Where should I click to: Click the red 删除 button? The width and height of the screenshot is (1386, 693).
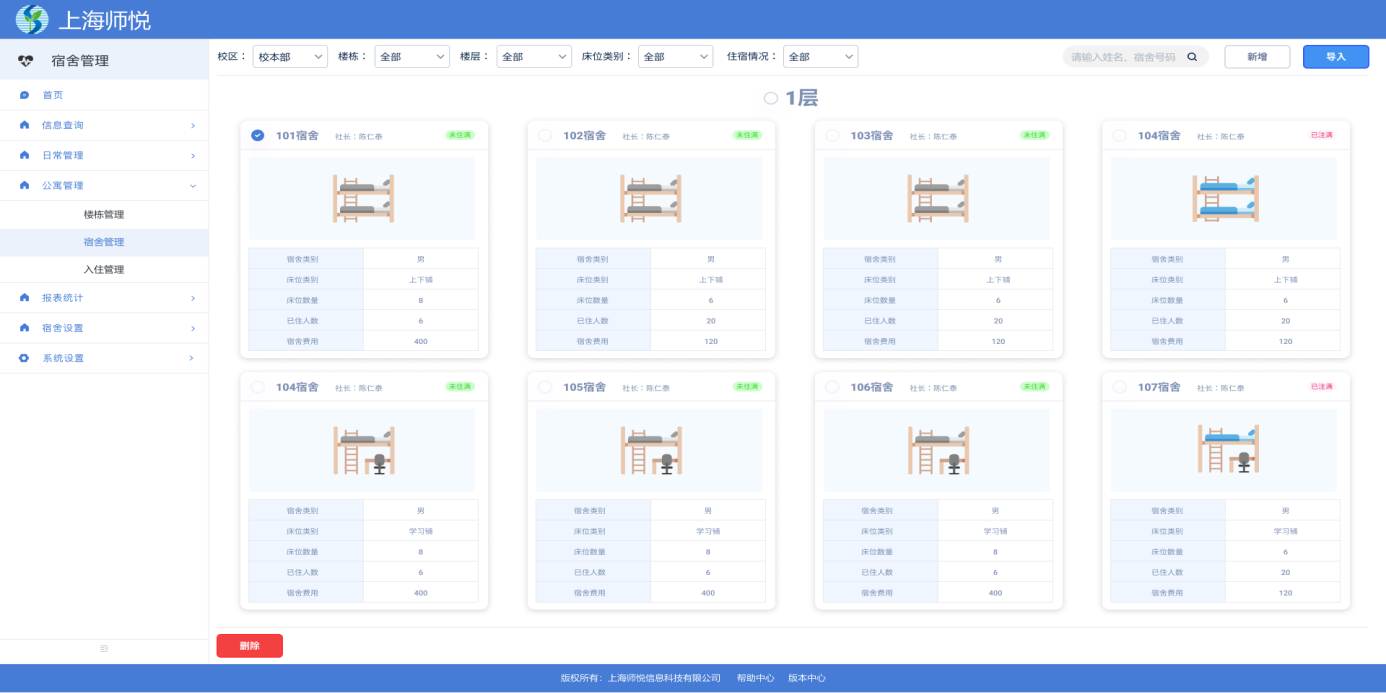[x=249, y=646]
